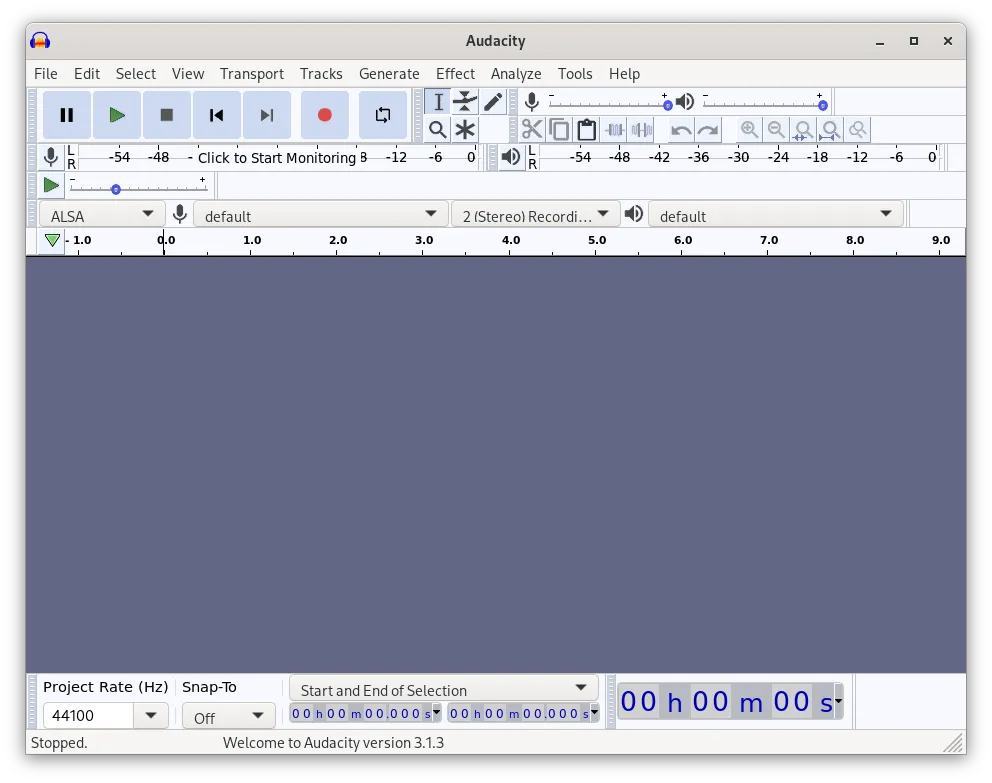The width and height of the screenshot is (992, 783).
Task: Change the Snap-To setting from Off
Action: pyautogui.click(x=228, y=715)
